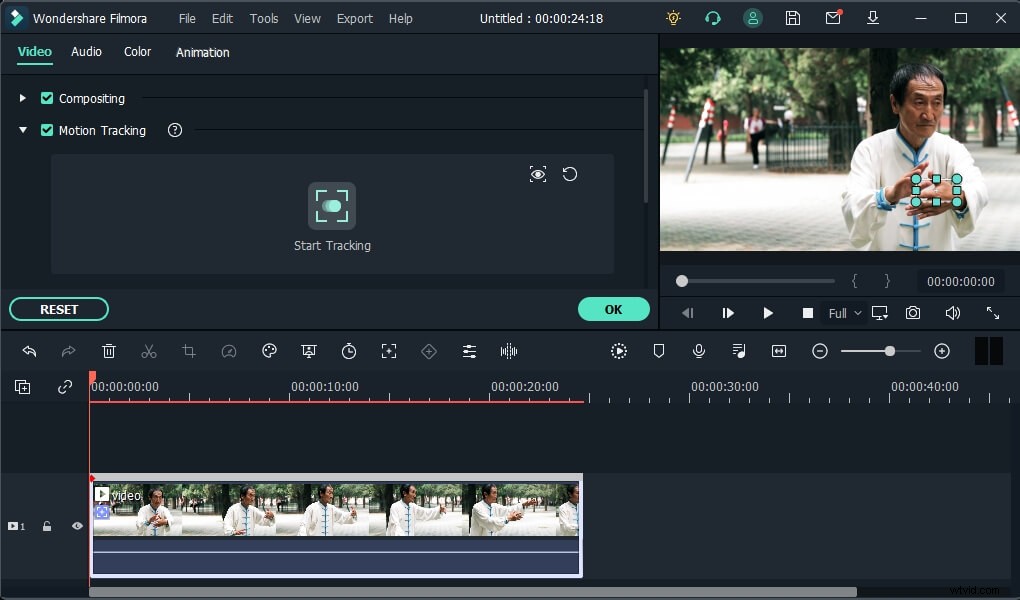Expand the Compositing section
The image size is (1020, 600).
click(x=23, y=98)
